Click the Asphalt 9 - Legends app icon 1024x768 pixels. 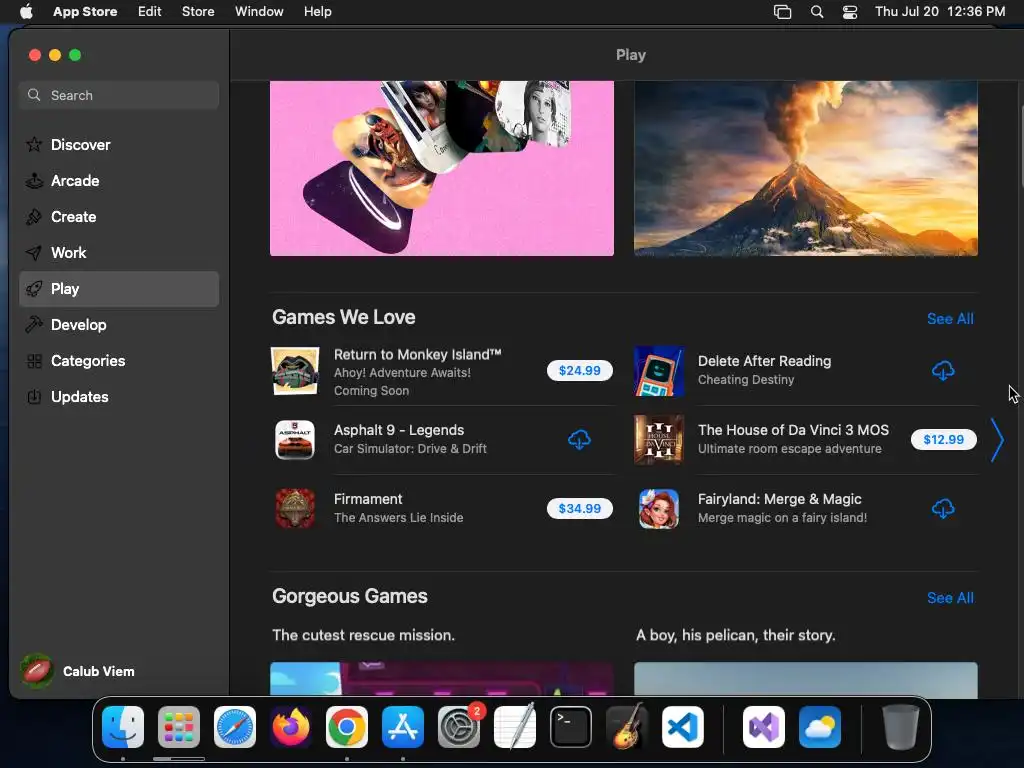click(295, 440)
